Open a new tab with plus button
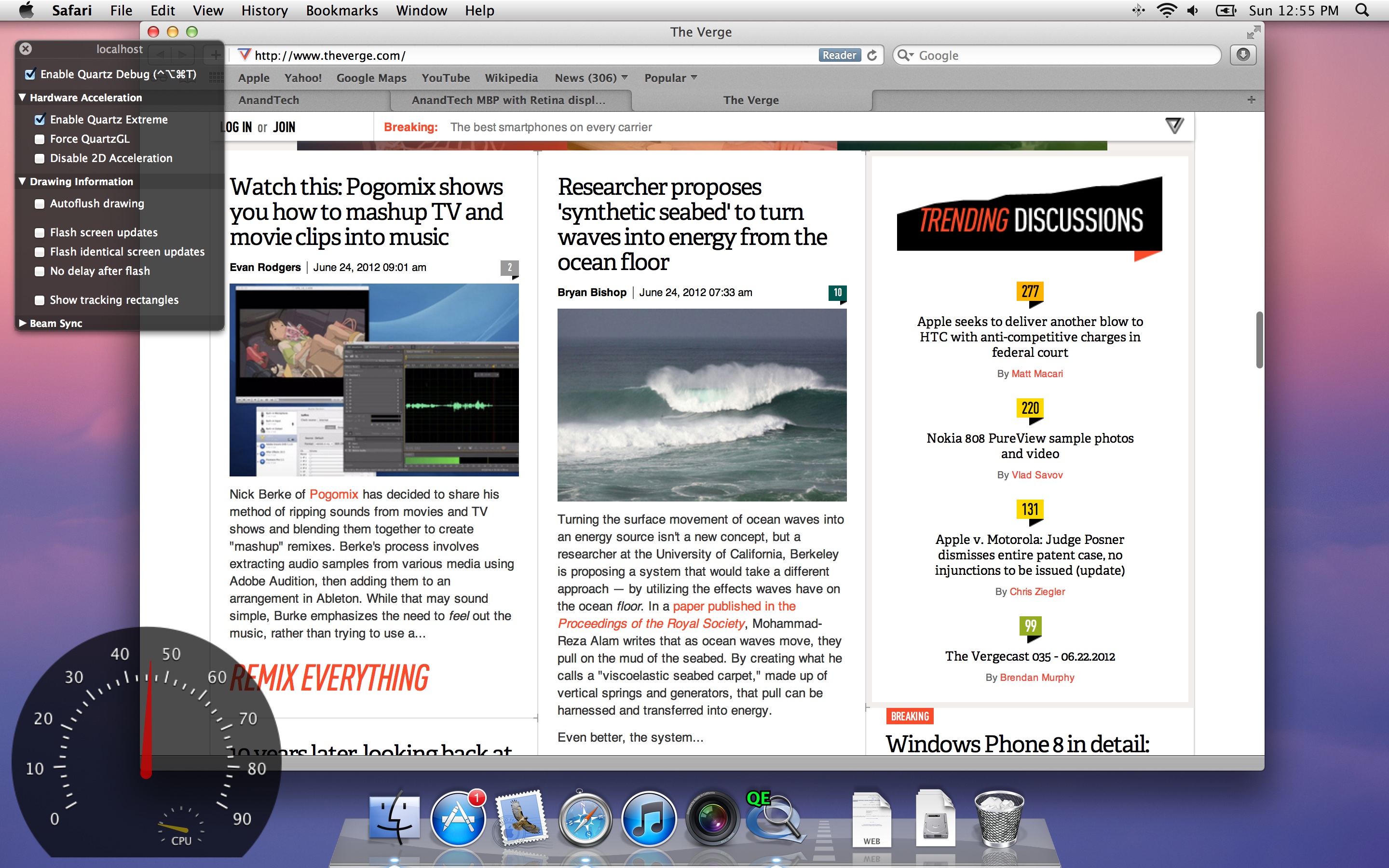Screen dimensions: 1389x868 1251,100
